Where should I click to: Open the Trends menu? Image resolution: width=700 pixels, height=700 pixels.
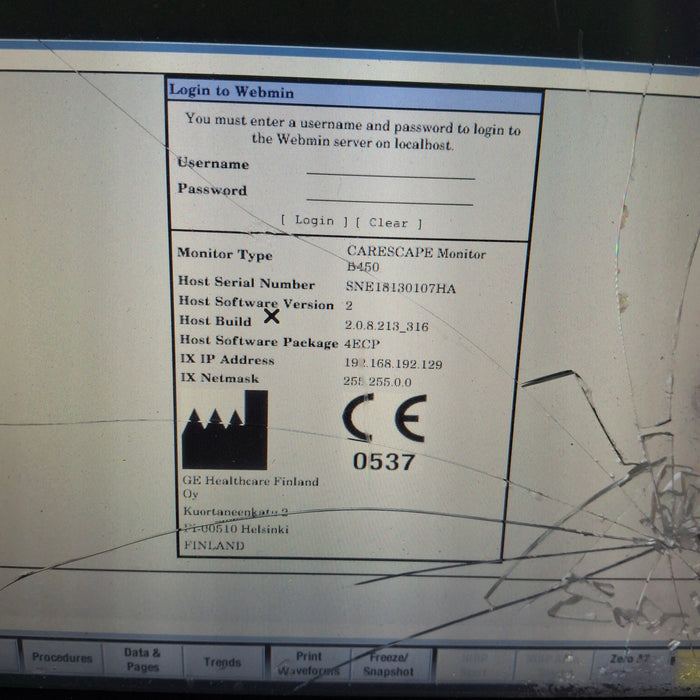[x=222, y=662]
